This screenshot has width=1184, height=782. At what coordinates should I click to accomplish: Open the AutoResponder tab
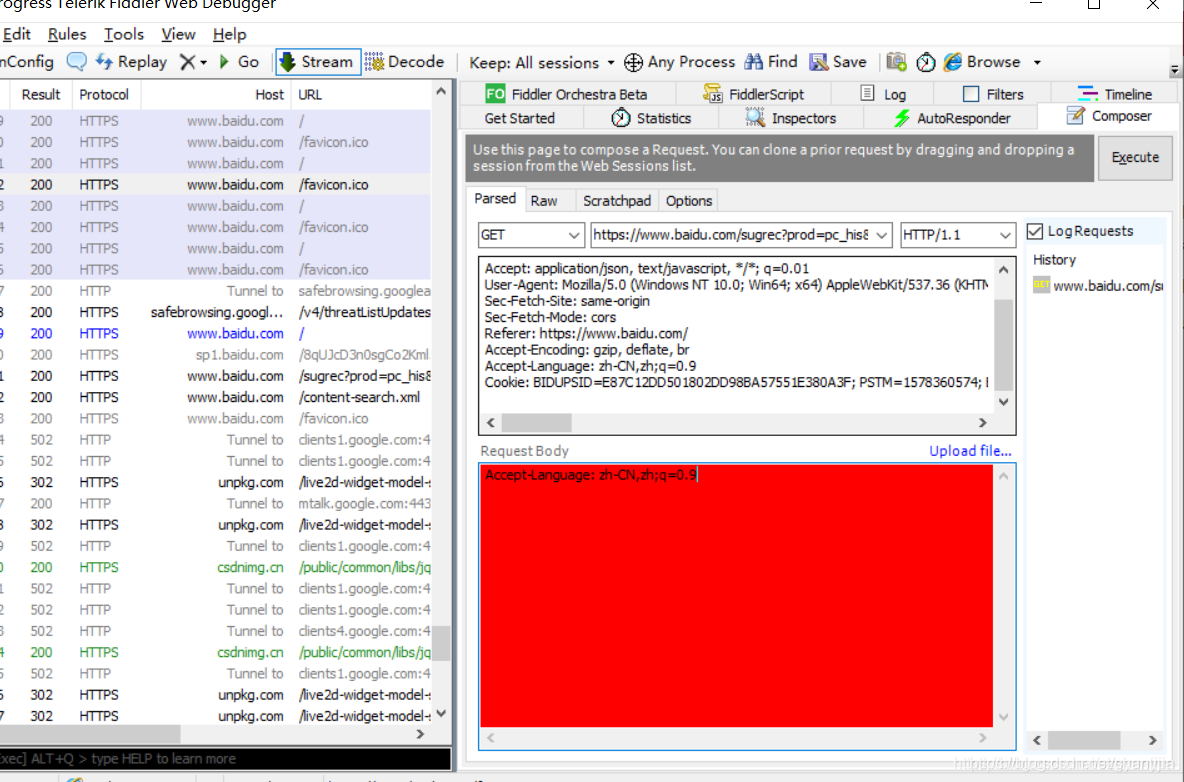click(x=952, y=118)
